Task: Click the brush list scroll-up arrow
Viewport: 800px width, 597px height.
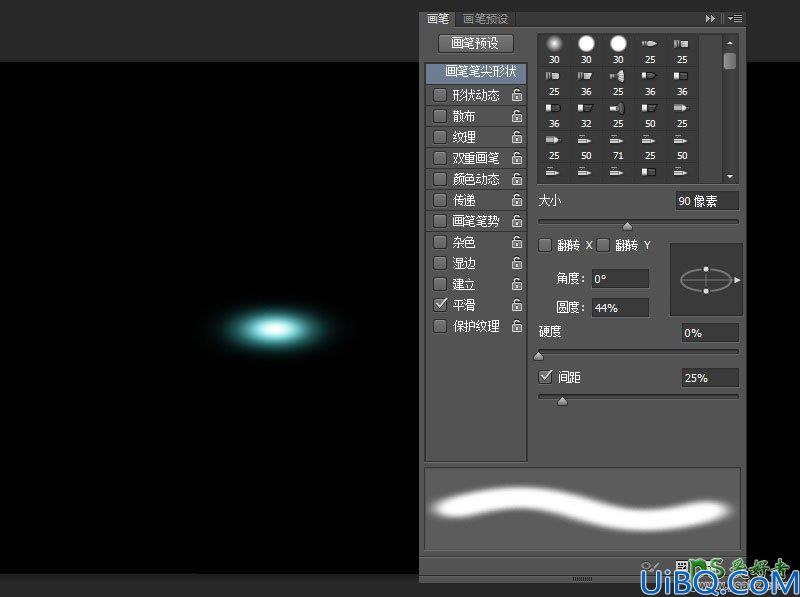Action: [x=730, y=43]
